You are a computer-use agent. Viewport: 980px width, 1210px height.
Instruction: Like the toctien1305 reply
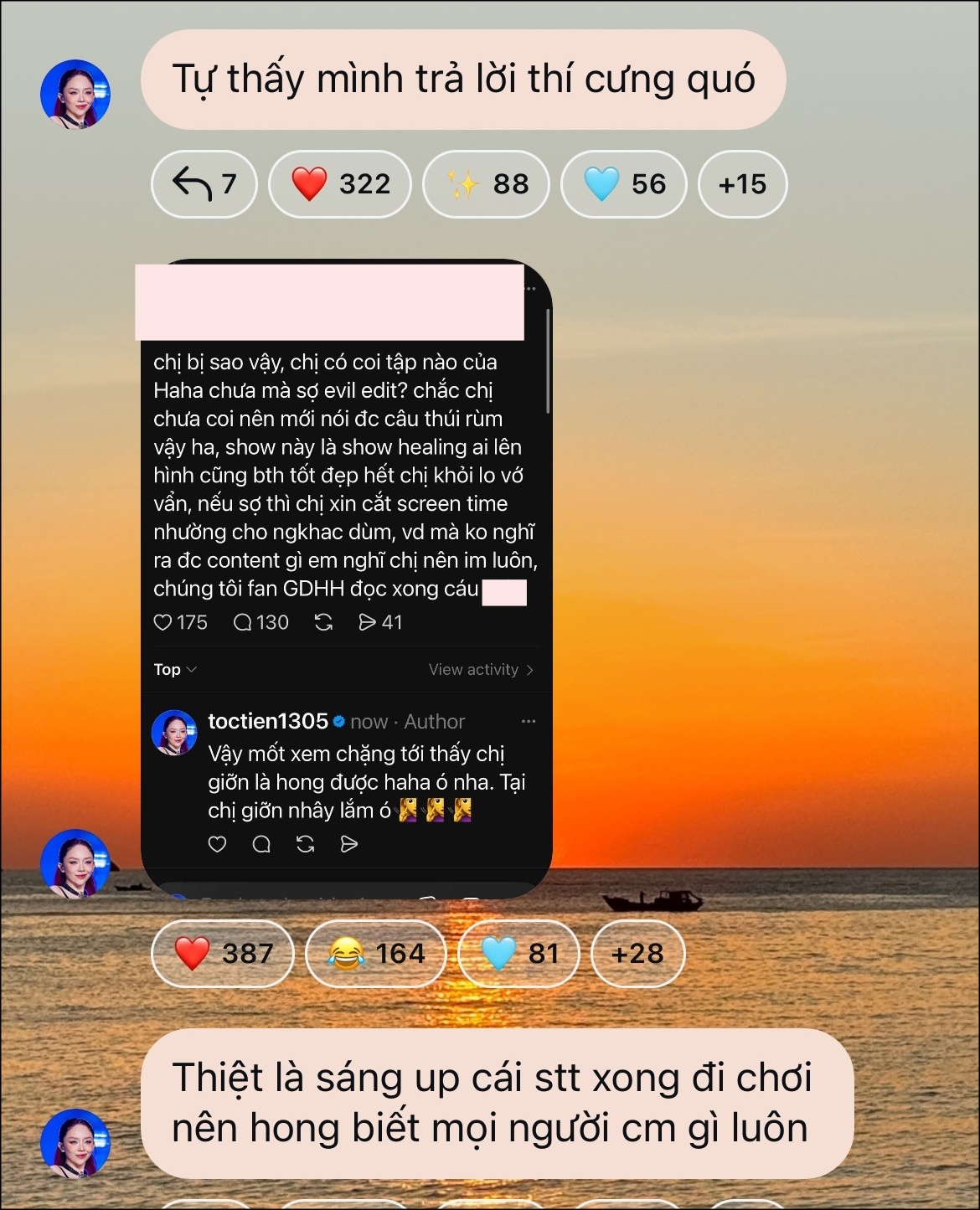click(217, 844)
